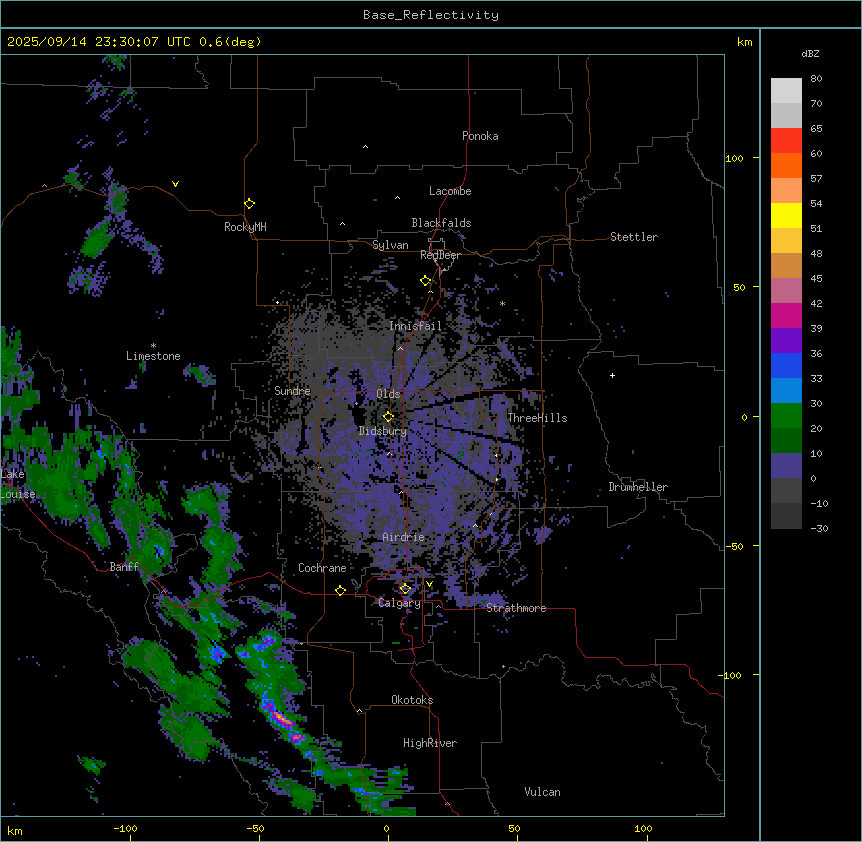The height and width of the screenshot is (842, 862).
Task: Pick the bright yellow 51-54 dBZ legend band
Action: tap(786, 215)
